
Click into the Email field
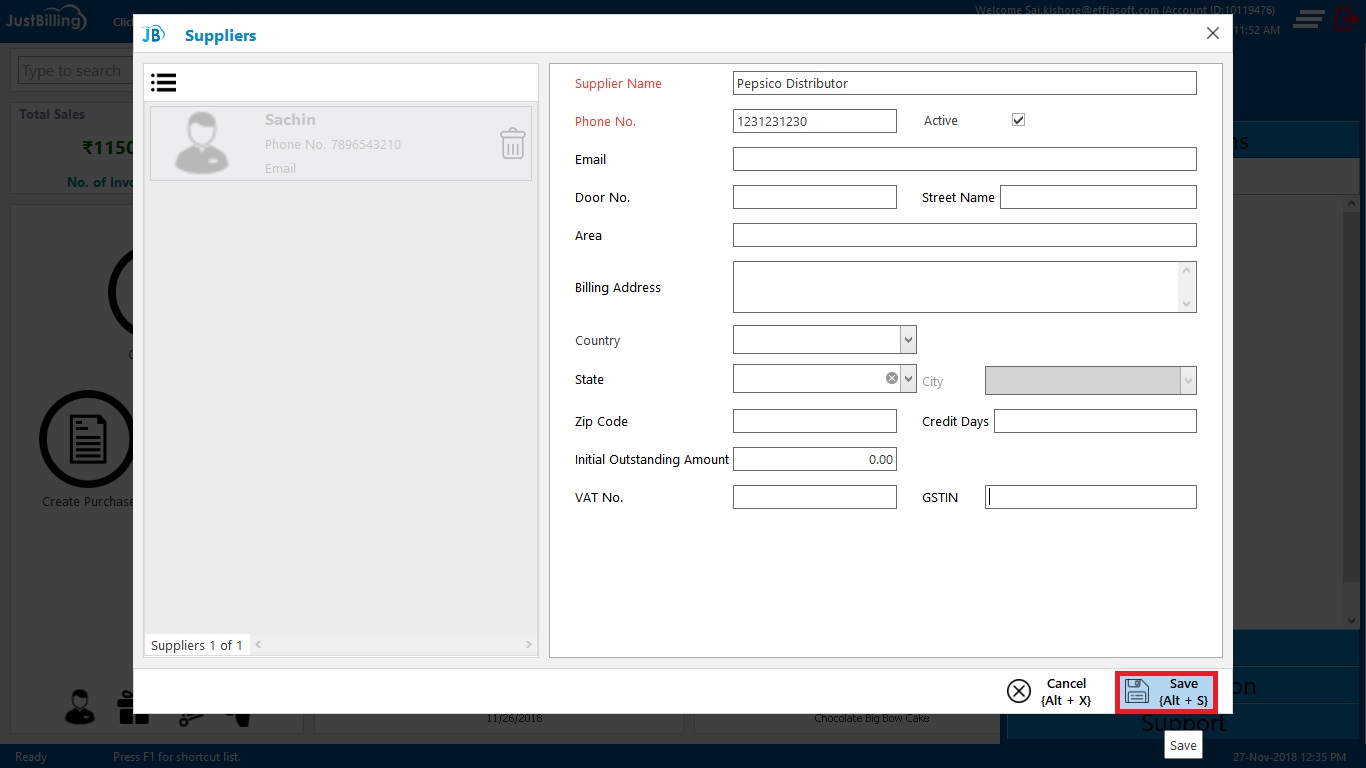(x=964, y=159)
